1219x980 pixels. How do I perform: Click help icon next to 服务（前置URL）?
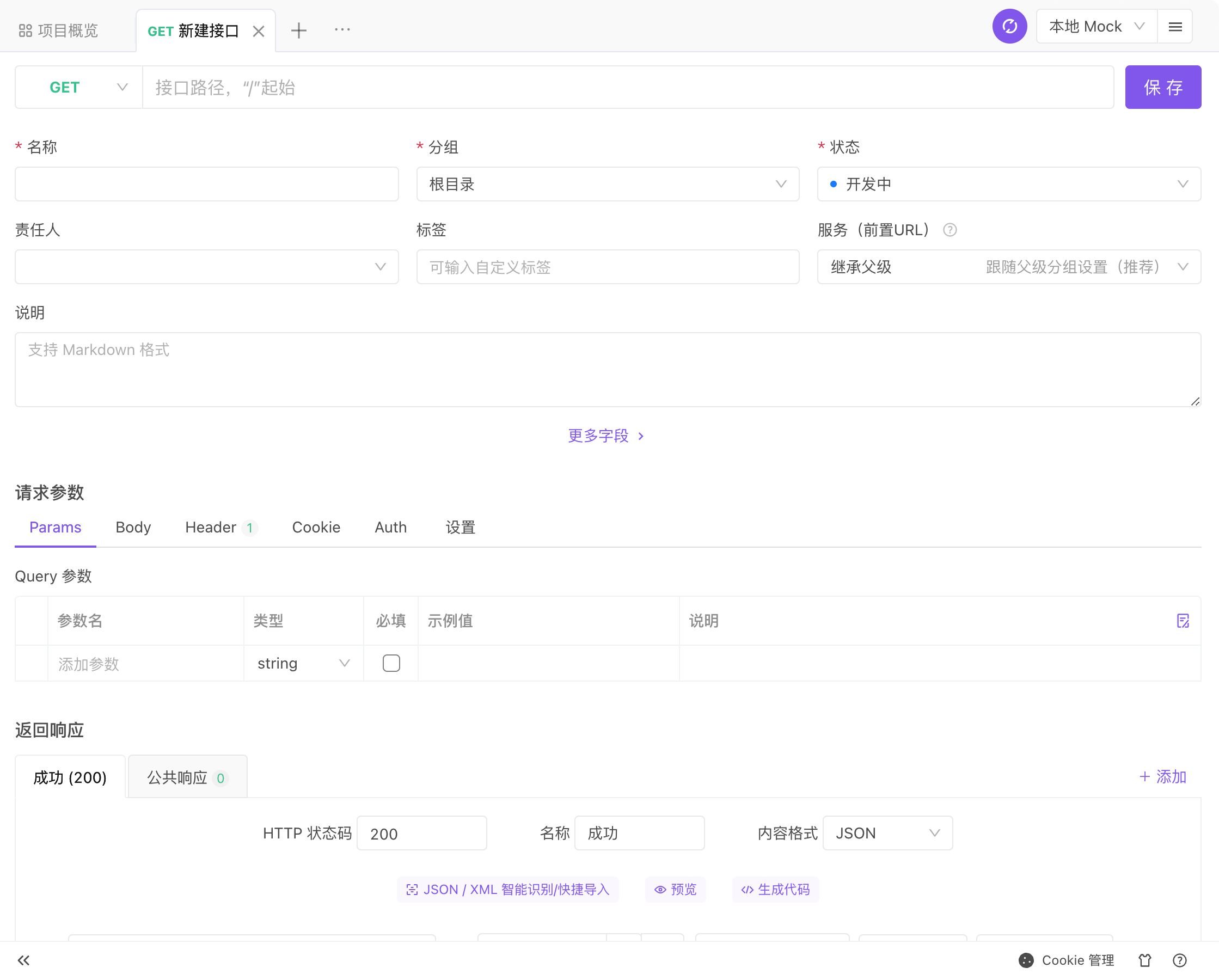tap(950, 230)
